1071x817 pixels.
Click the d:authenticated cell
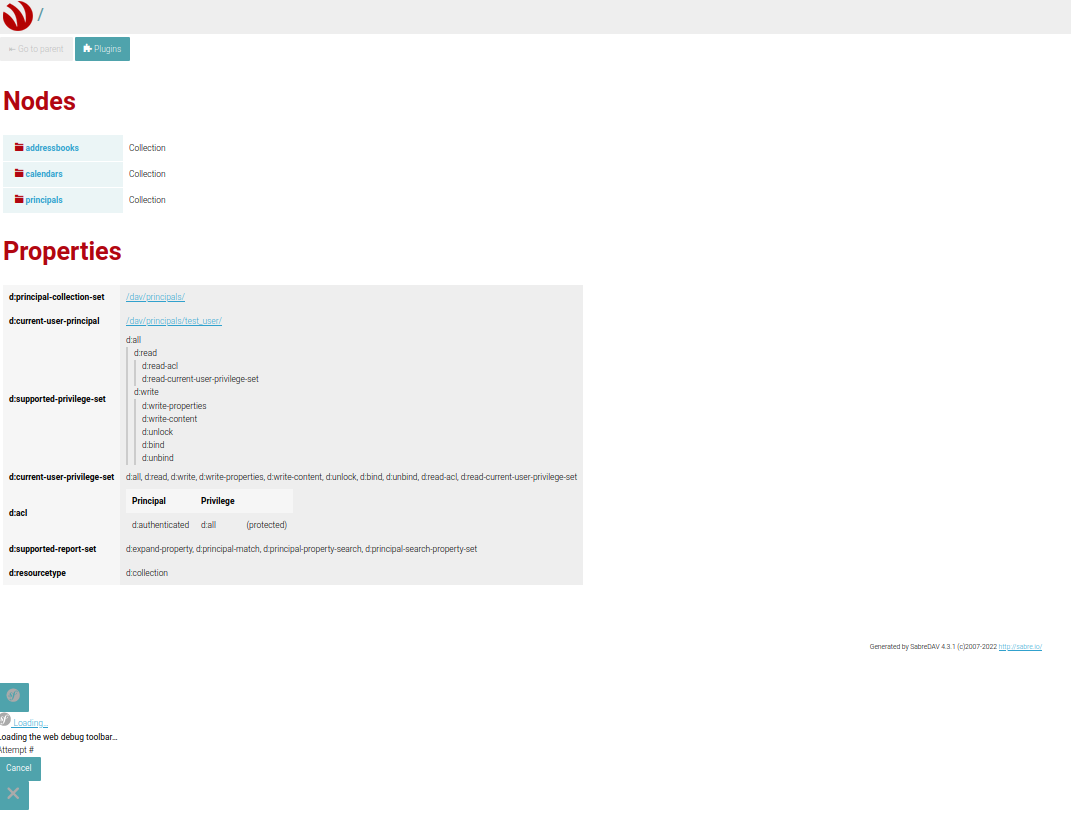coord(161,525)
